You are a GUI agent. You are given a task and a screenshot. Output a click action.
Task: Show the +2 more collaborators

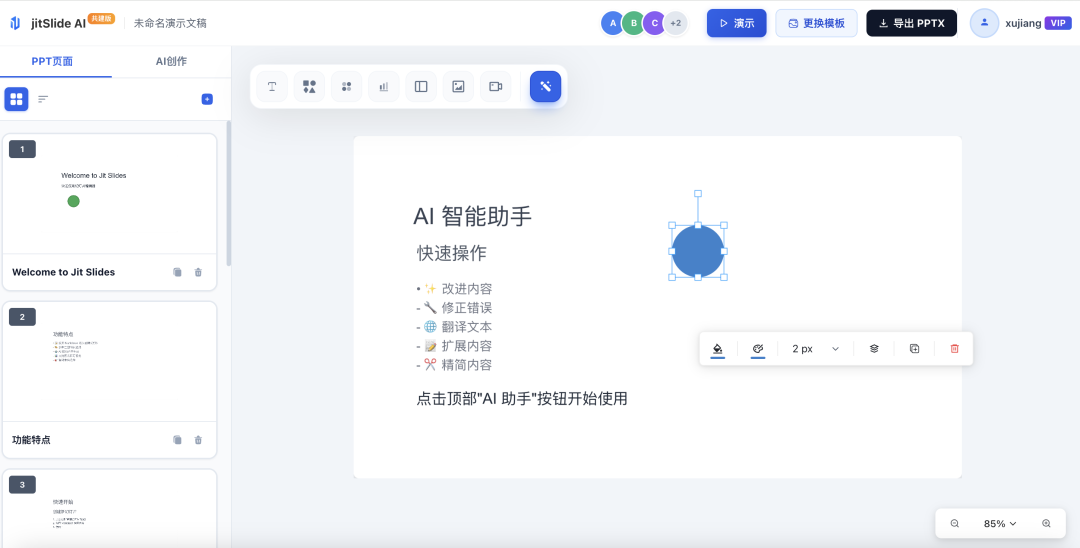click(676, 23)
